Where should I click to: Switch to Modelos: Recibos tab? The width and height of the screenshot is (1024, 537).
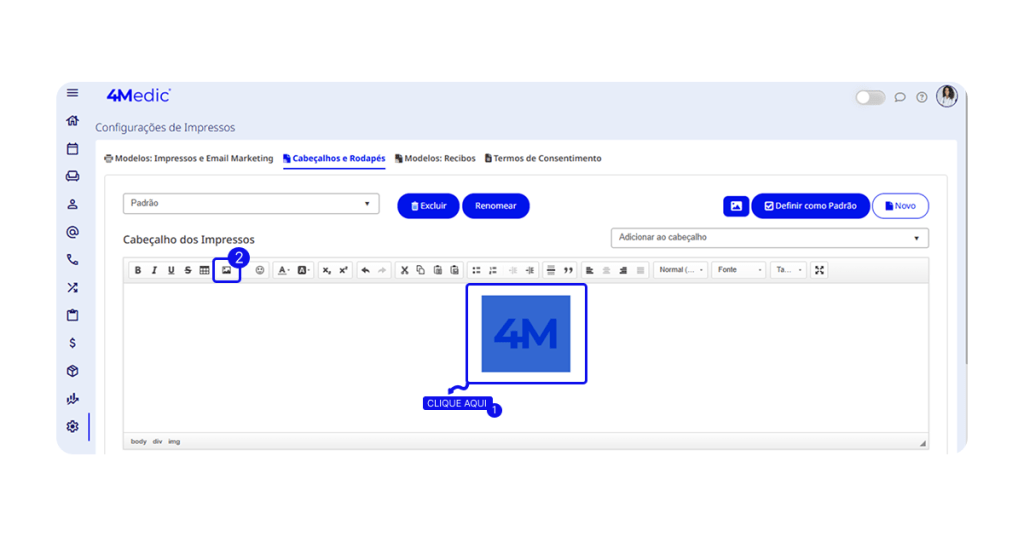[435, 158]
